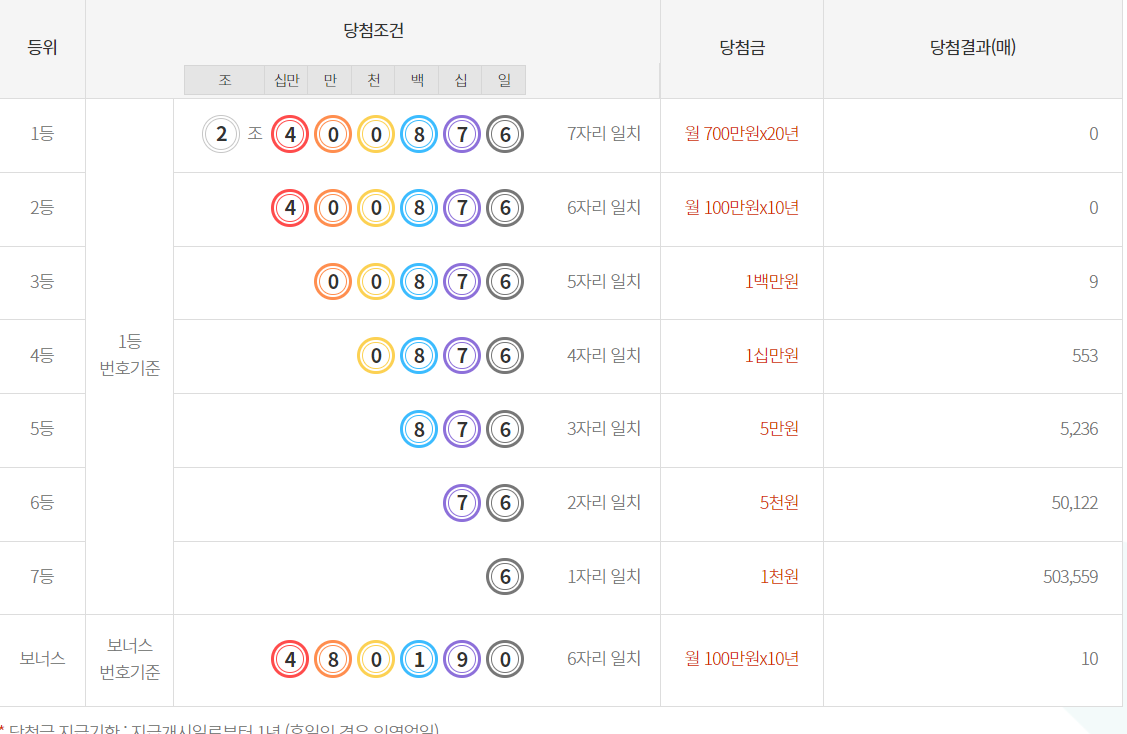Open the 1등 번호기준 cell

[x=130, y=356]
